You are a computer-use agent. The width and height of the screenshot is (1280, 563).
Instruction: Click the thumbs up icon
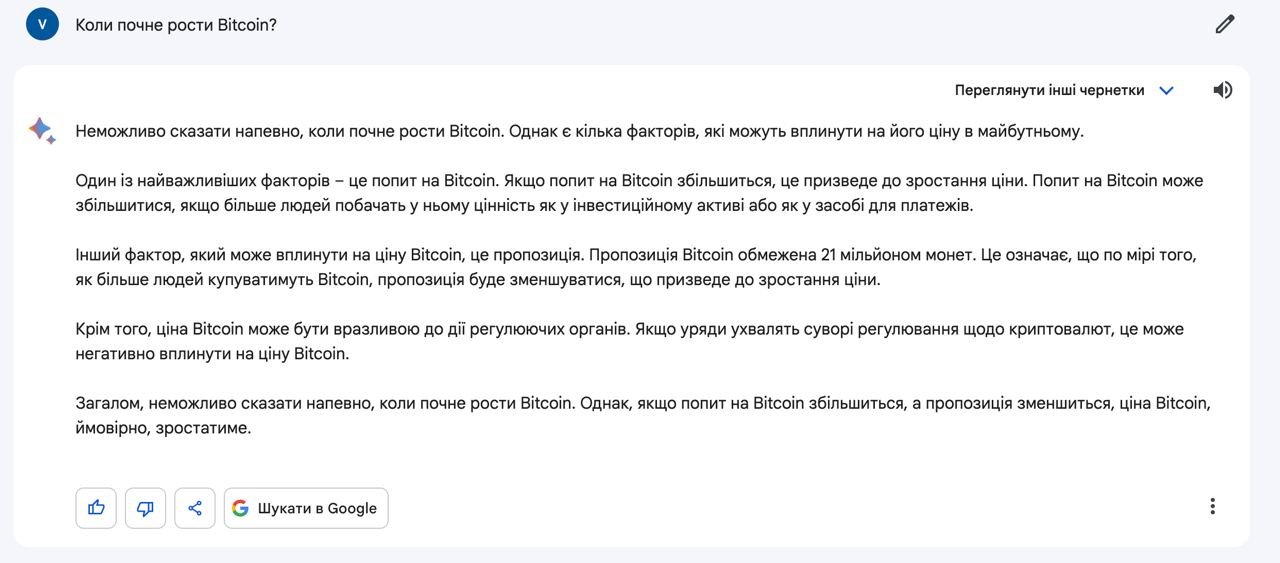[96, 508]
